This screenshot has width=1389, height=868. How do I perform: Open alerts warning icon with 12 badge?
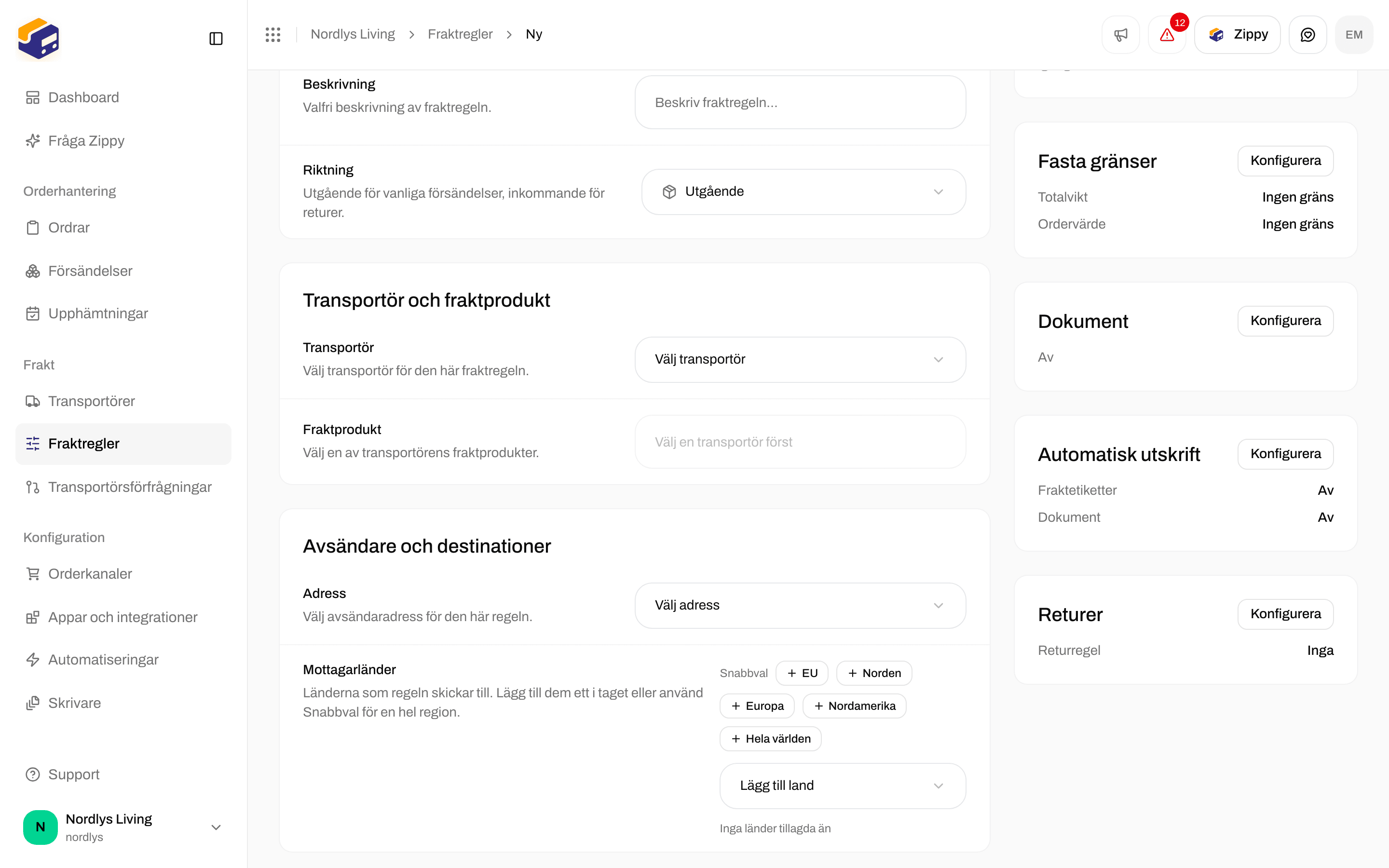click(x=1167, y=34)
